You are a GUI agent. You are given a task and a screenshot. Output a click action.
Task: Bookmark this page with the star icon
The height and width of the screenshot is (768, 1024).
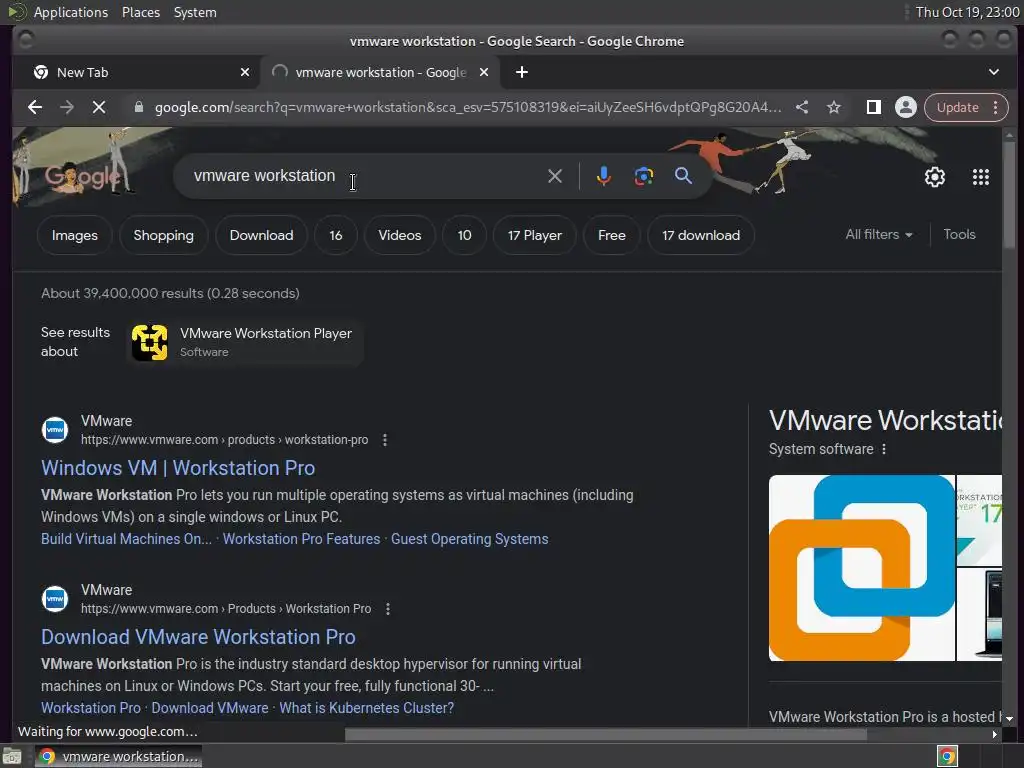[833, 107]
